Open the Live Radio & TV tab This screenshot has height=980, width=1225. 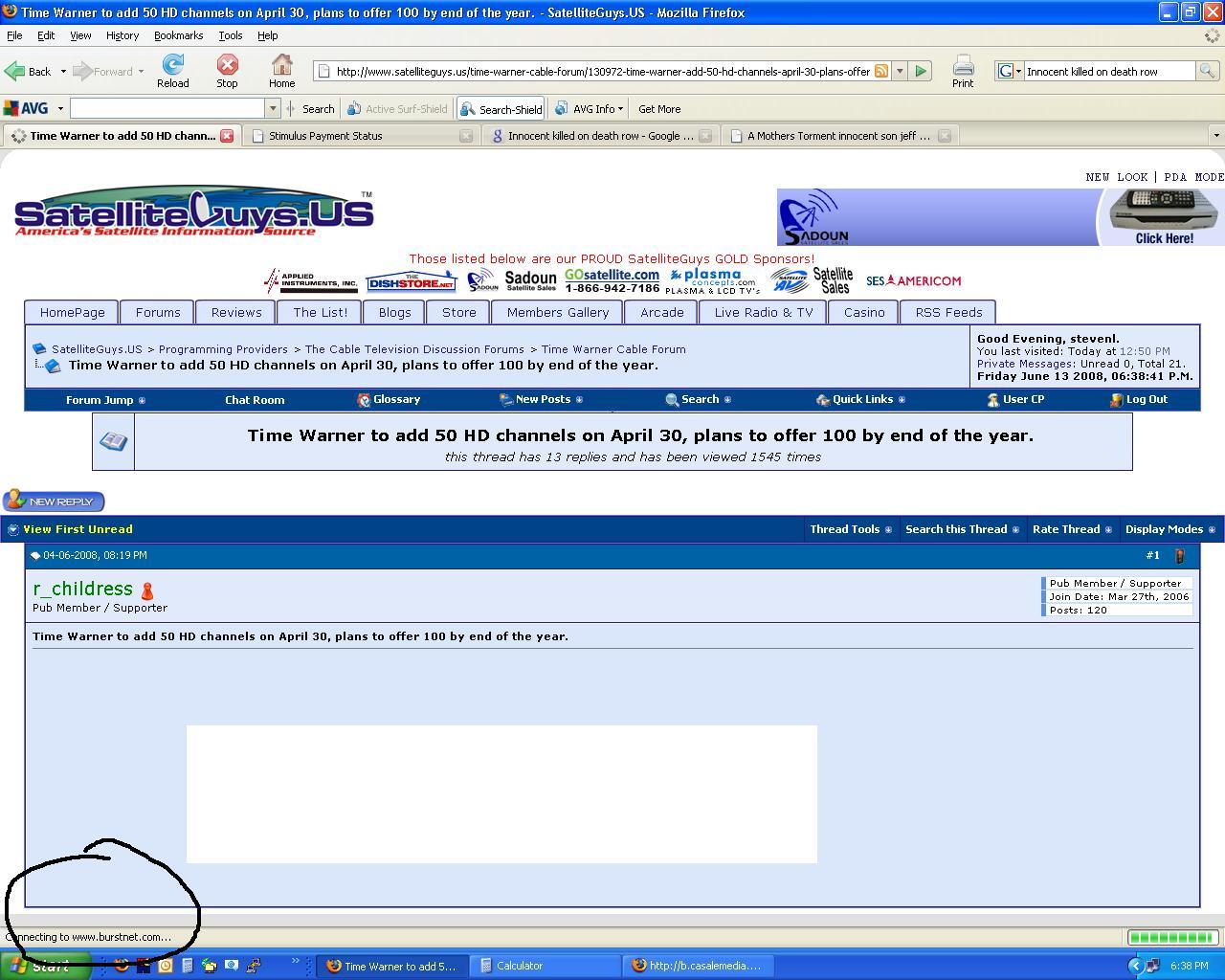click(x=764, y=312)
